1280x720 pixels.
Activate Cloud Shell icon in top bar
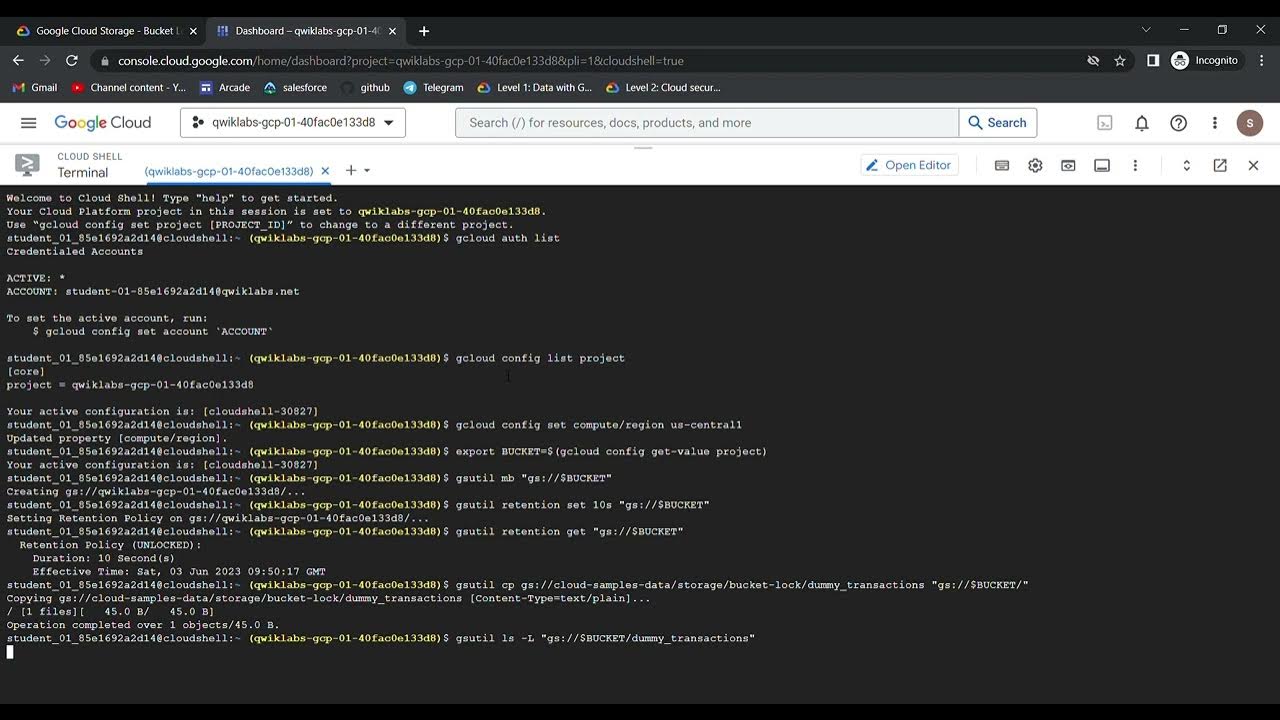coord(1105,123)
